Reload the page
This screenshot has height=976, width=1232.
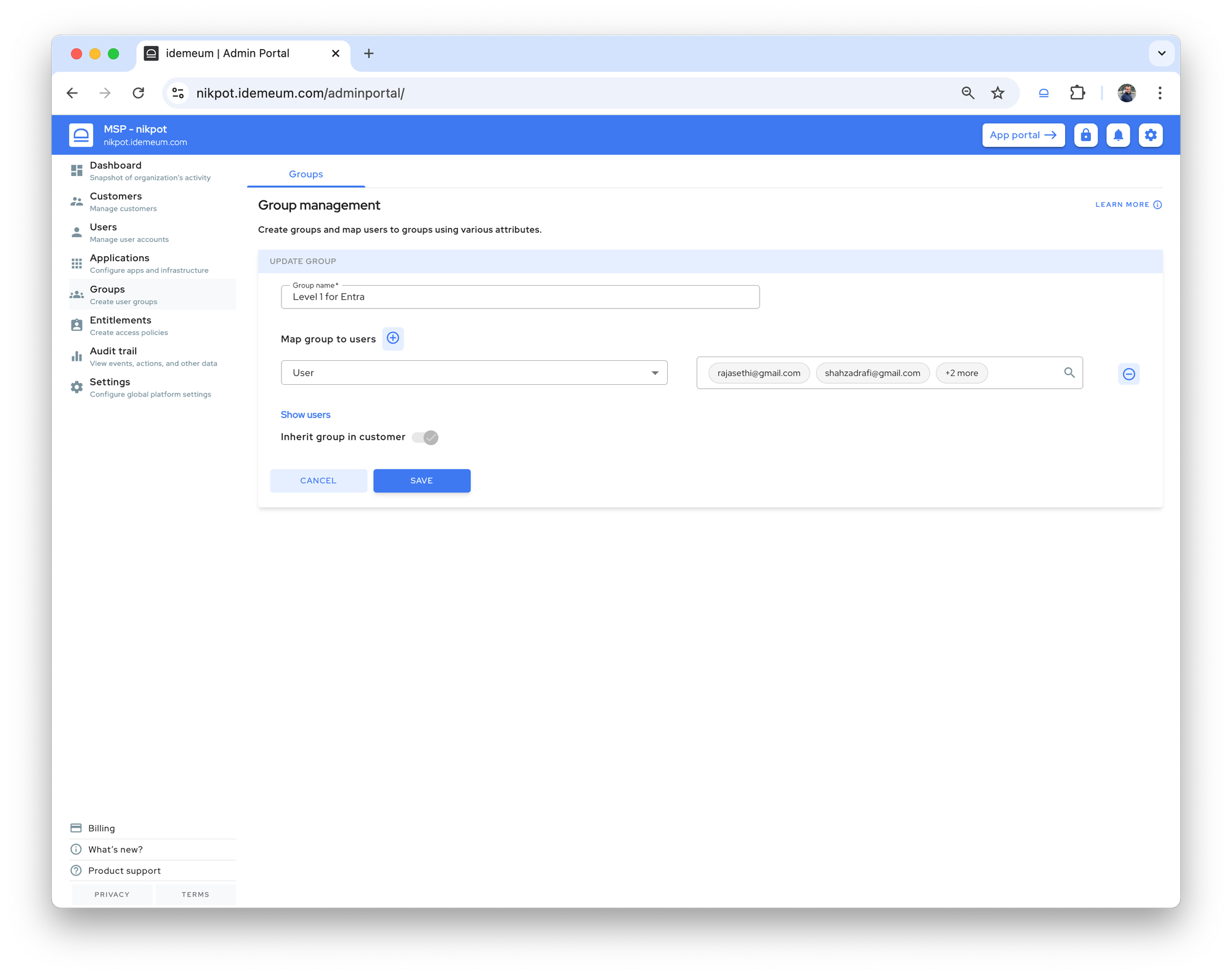click(139, 93)
